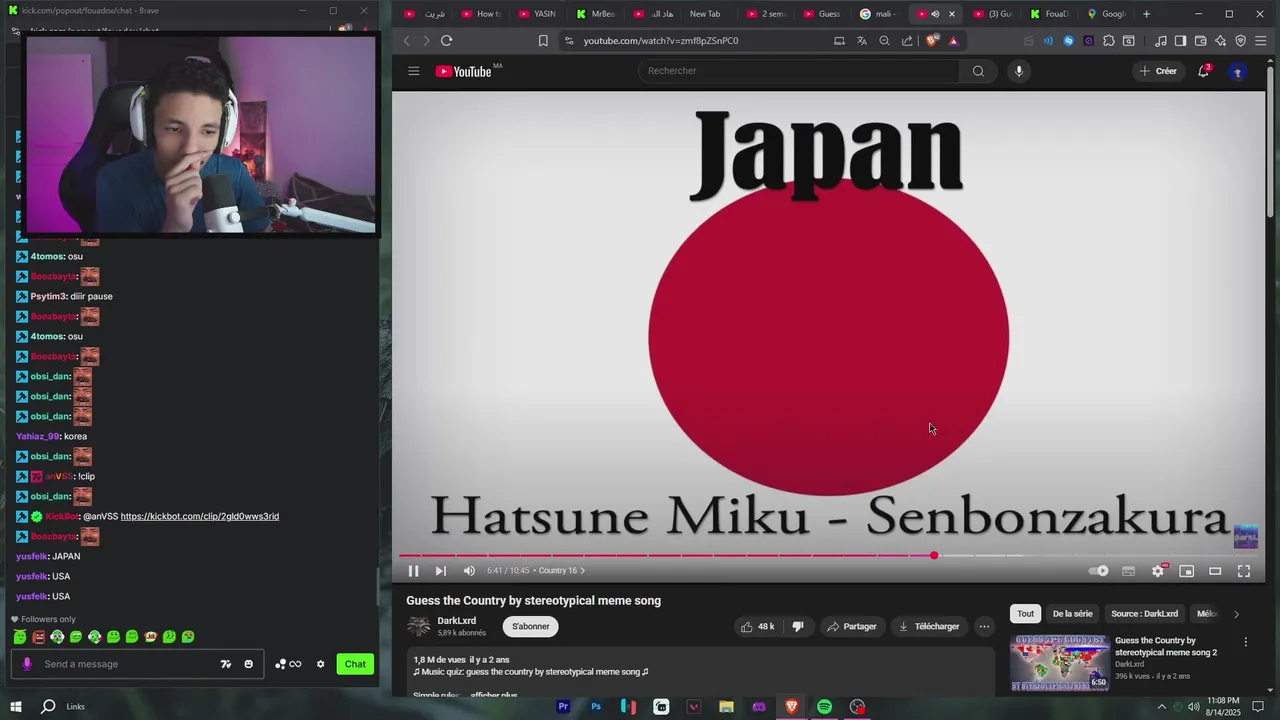Viewport: 1280px width, 720px height.
Task: Open suggested video thumbnail meme song 2
Action: (1059, 663)
